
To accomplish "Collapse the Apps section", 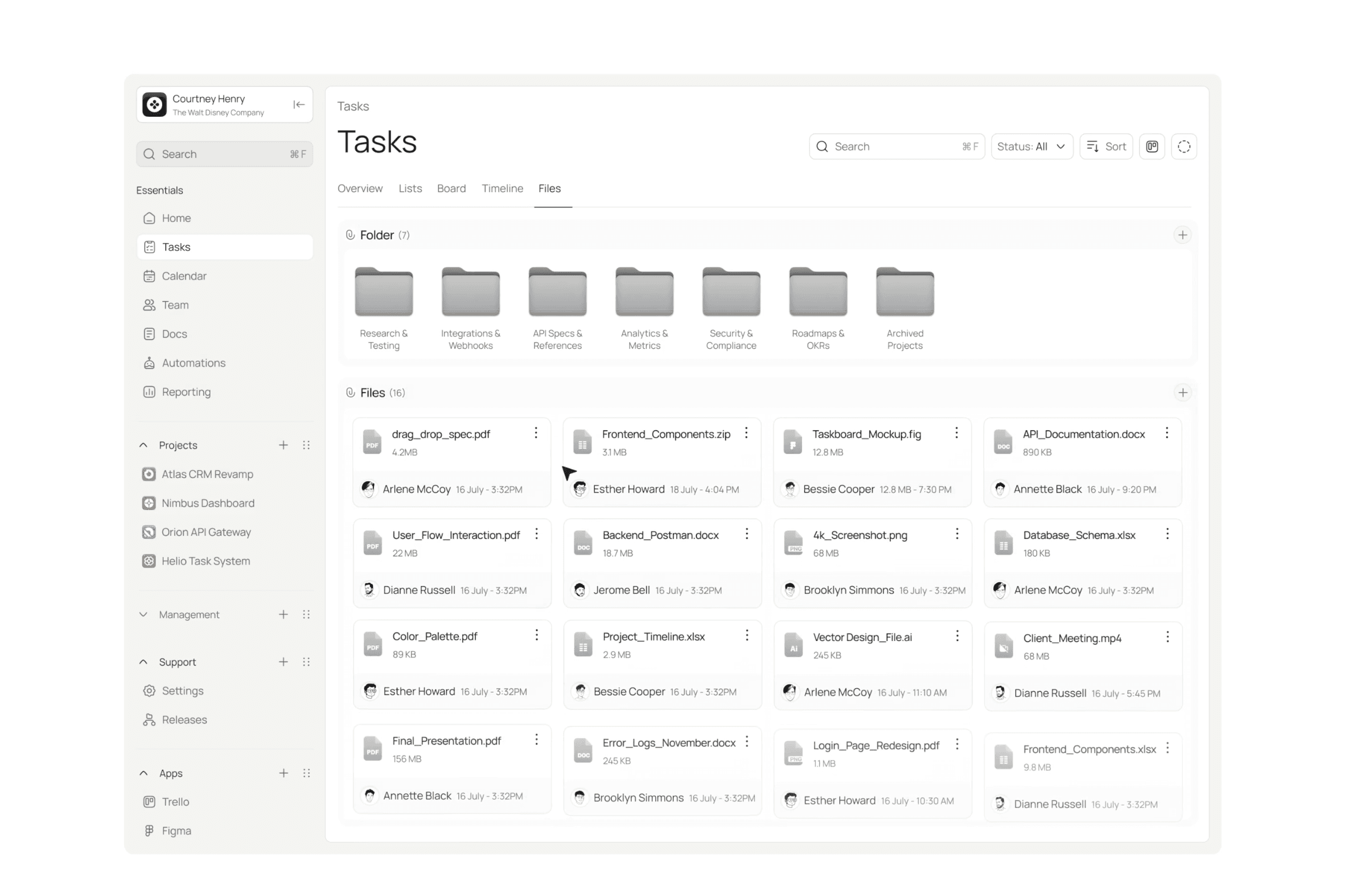I will point(143,773).
